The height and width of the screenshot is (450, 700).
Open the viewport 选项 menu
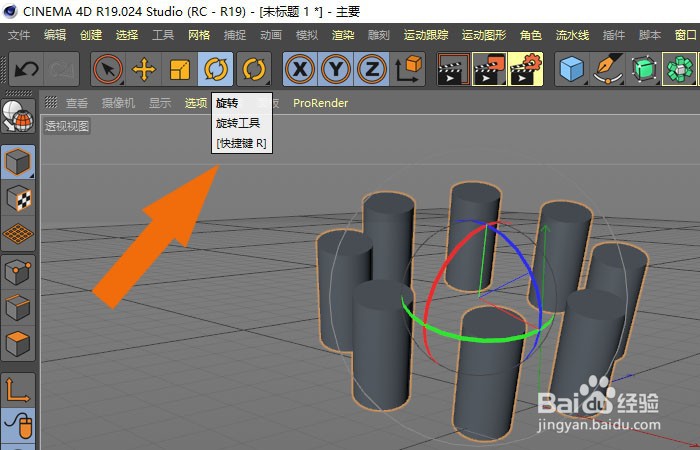pos(196,103)
